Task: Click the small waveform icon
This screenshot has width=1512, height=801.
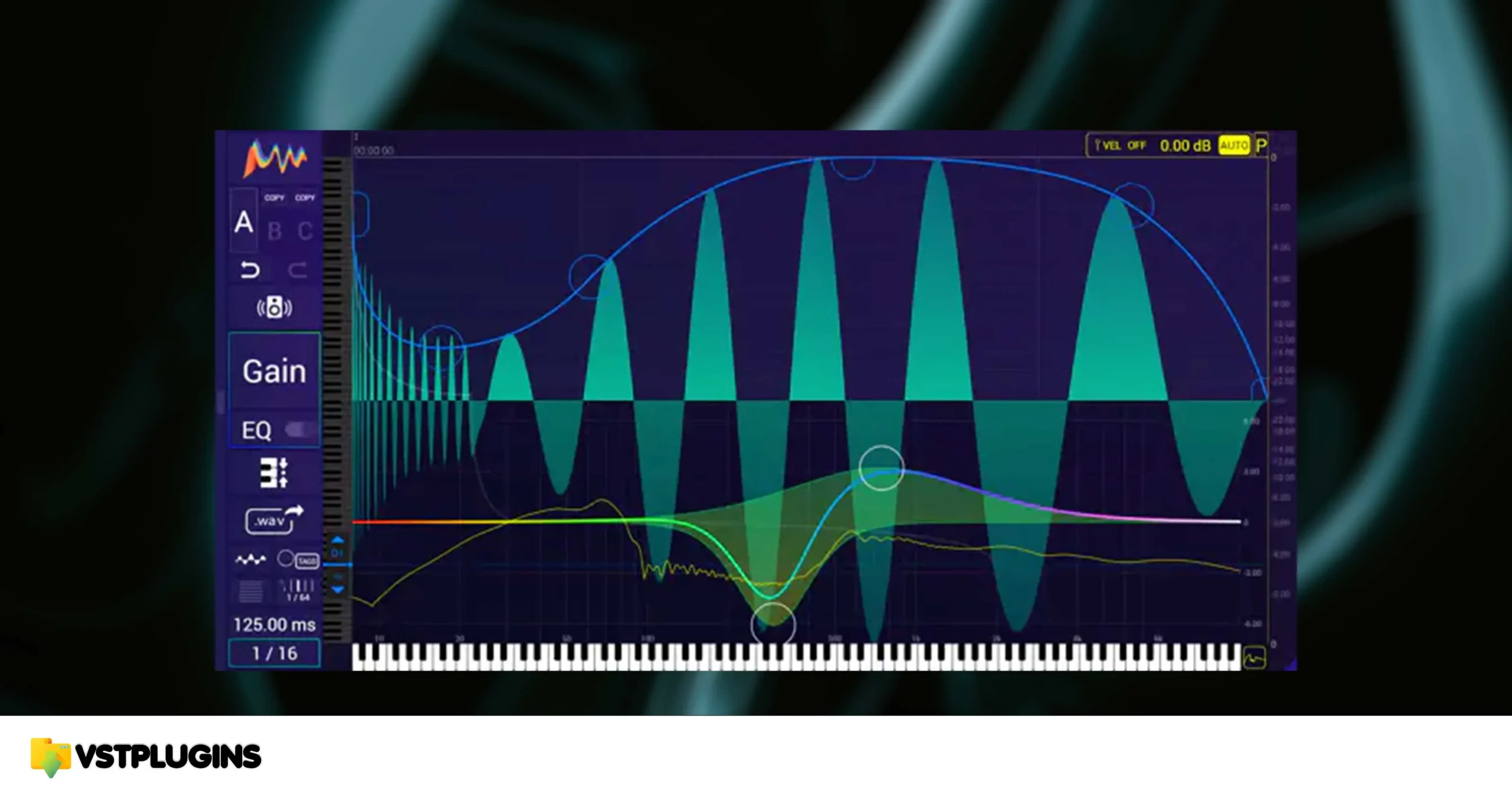Action: click(250, 559)
